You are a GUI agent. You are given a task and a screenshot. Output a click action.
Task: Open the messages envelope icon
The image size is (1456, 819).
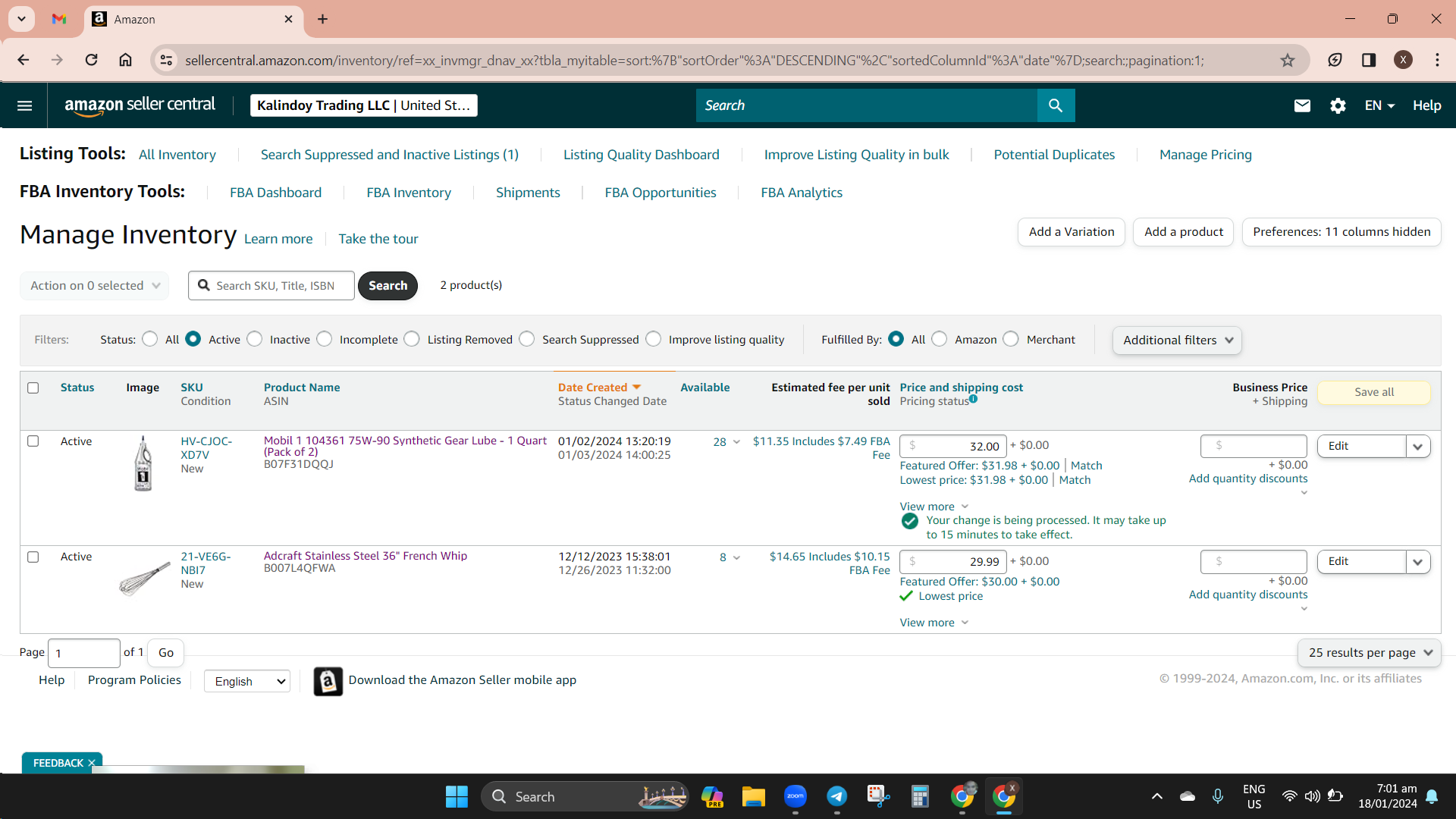click(x=1302, y=105)
